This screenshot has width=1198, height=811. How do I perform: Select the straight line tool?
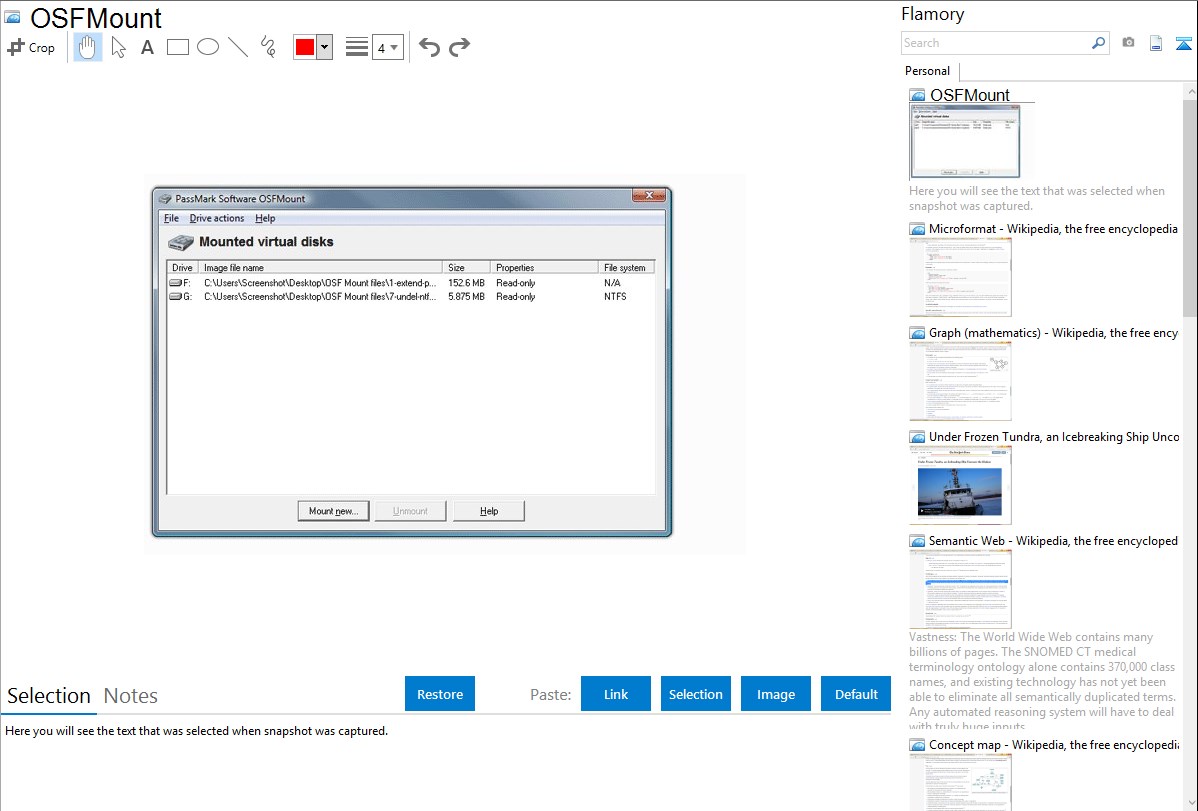238,47
